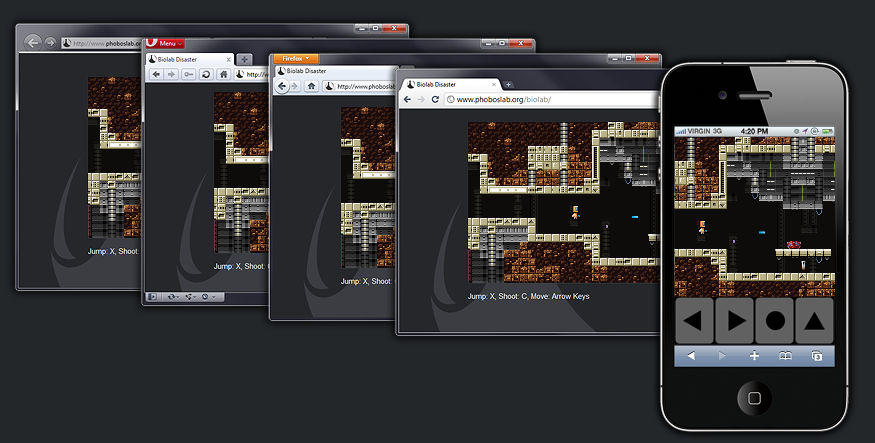
Task: Click the forward arrow in Internet Explorer window
Action: [x=50, y=42]
